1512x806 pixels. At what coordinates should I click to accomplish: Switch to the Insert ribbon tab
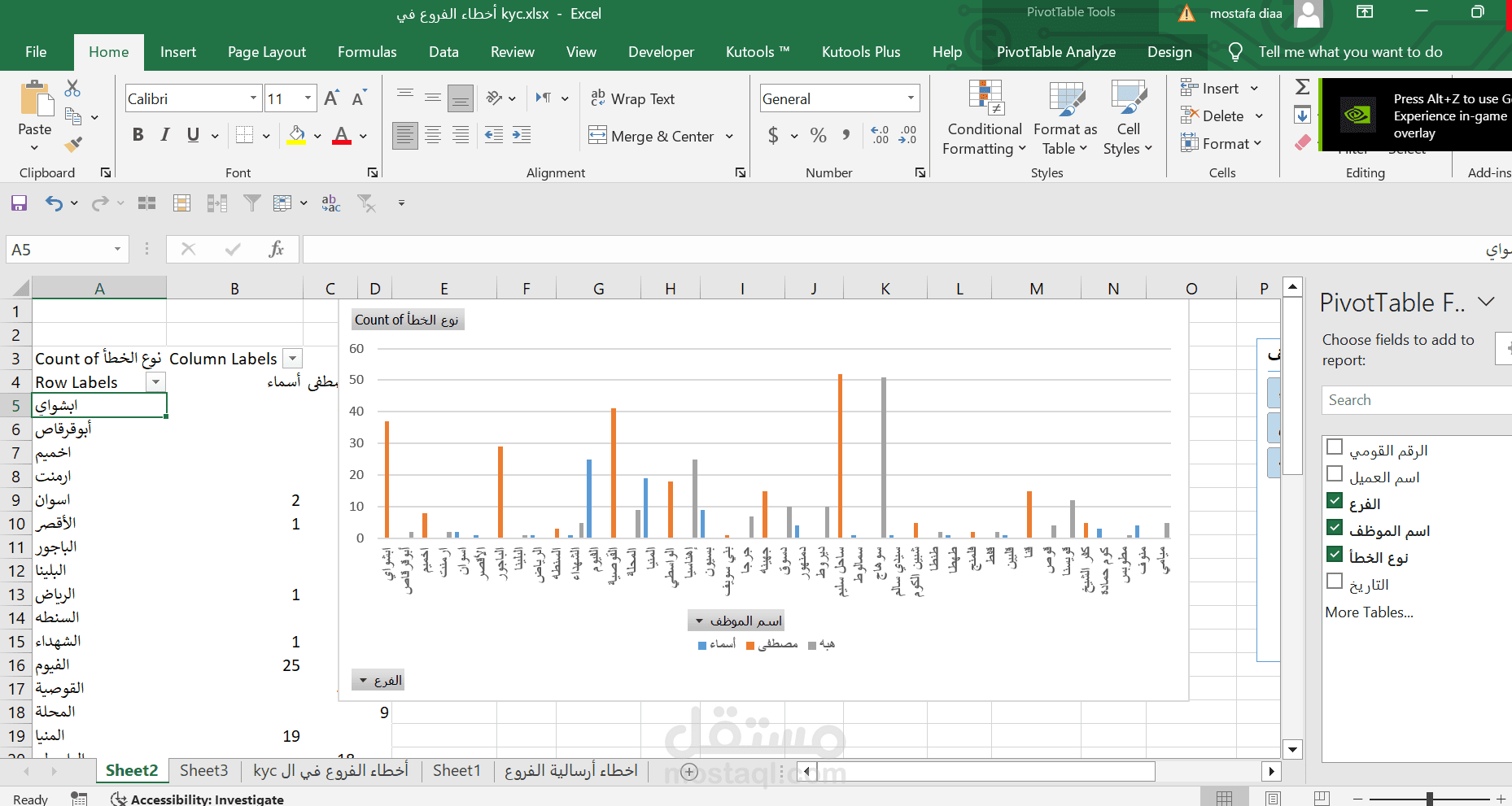click(178, 52)
